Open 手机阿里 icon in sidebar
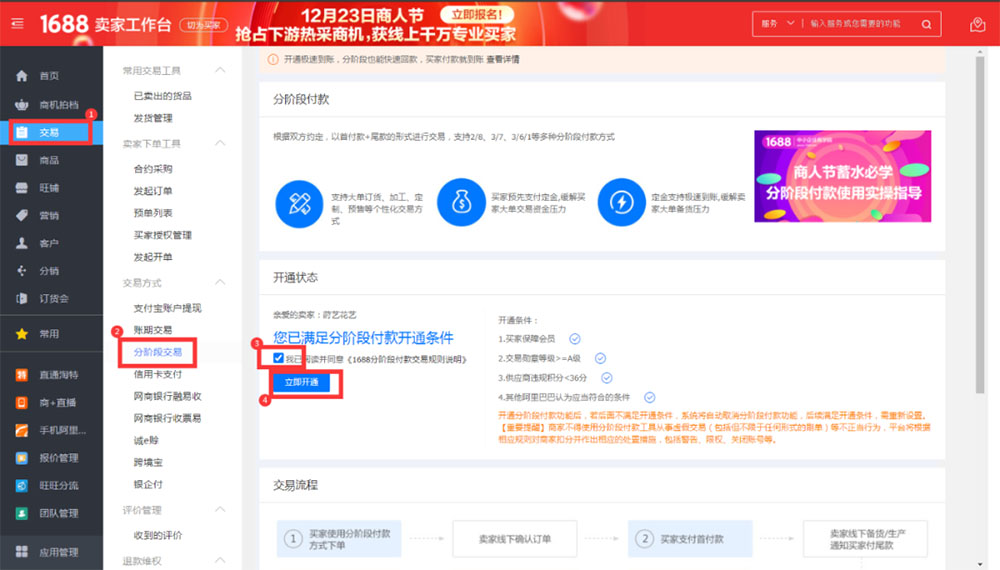 [x=22, y=430]
